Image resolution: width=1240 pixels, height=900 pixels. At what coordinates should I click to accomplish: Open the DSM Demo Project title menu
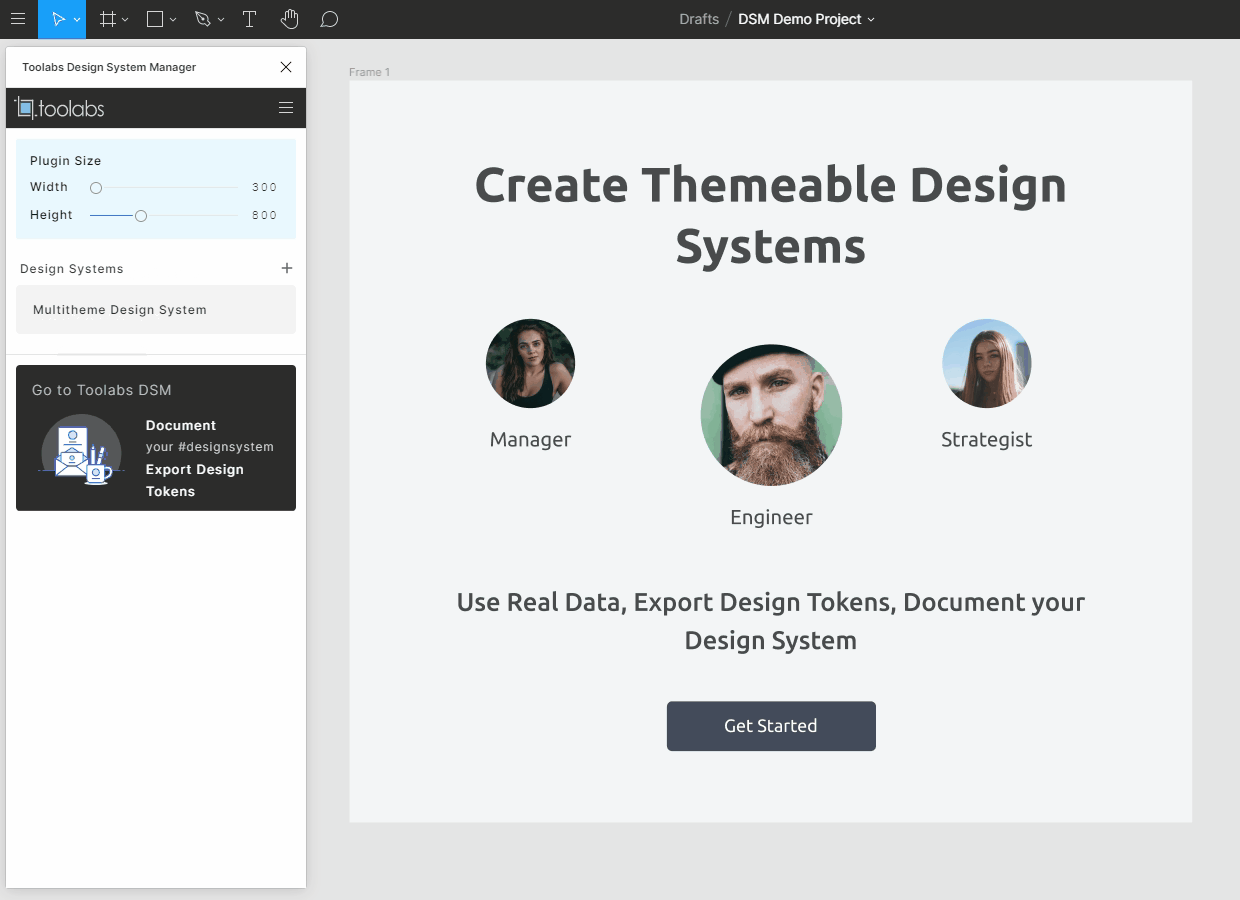pos(805,19)
